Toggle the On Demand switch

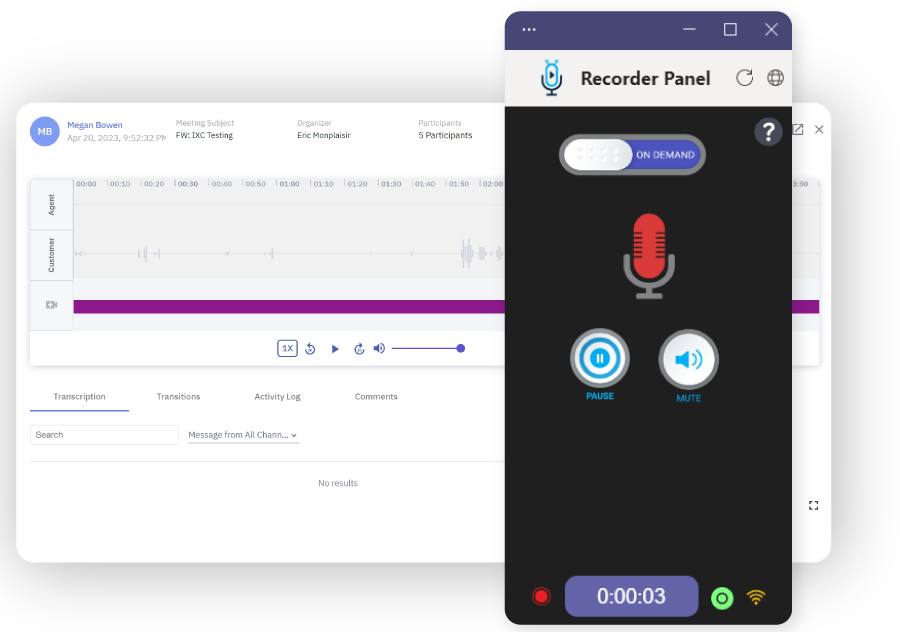tap(632, 154)
